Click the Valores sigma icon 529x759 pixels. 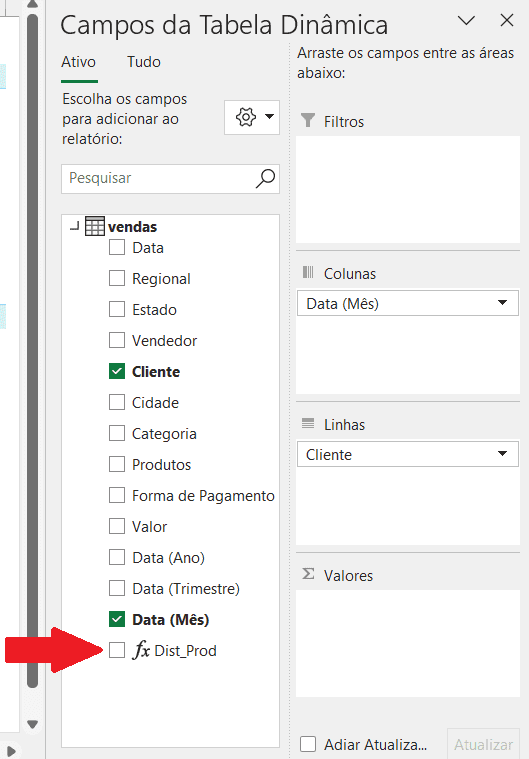[308, 575]
